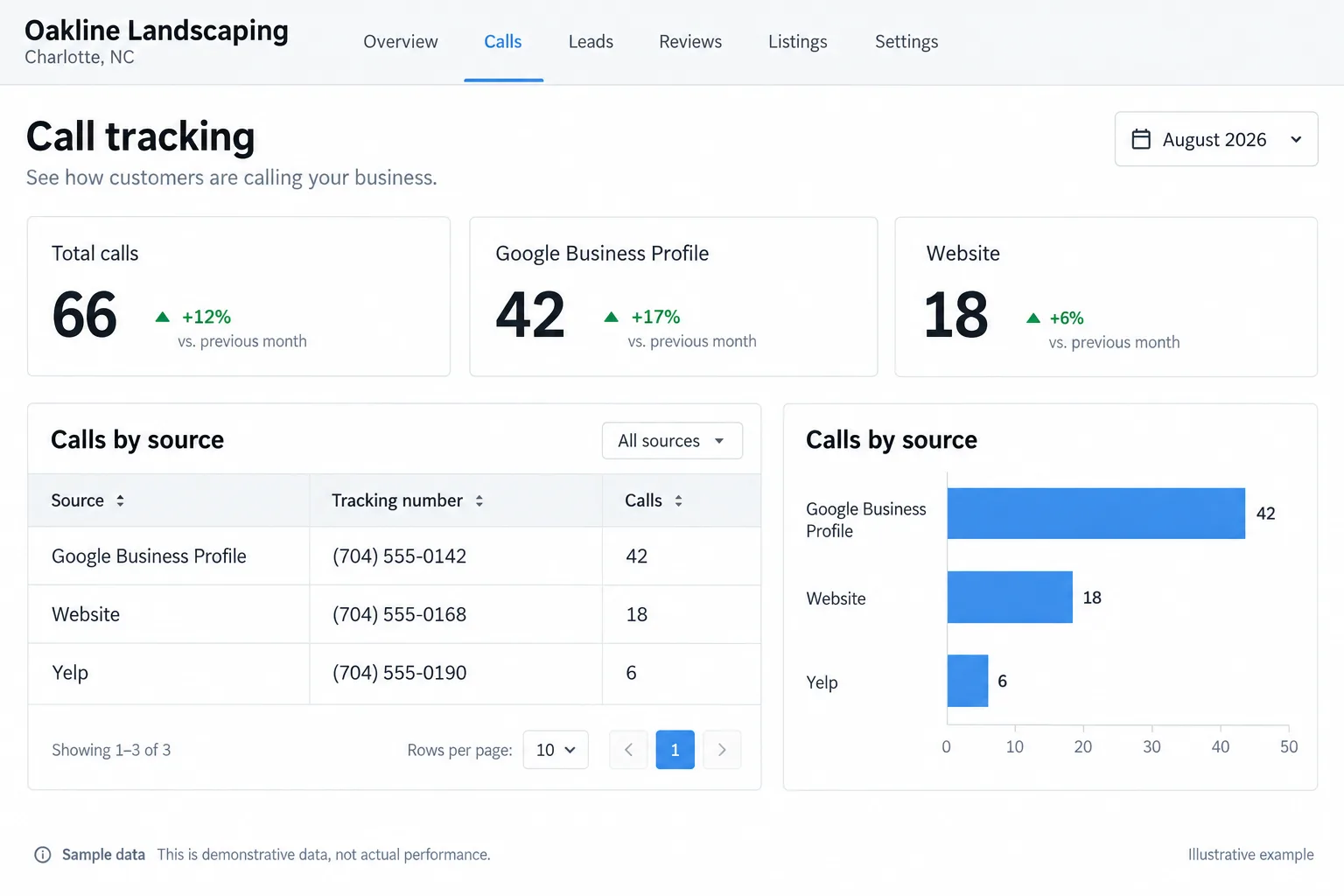Click the Google Business Profile card value 42

530,315
